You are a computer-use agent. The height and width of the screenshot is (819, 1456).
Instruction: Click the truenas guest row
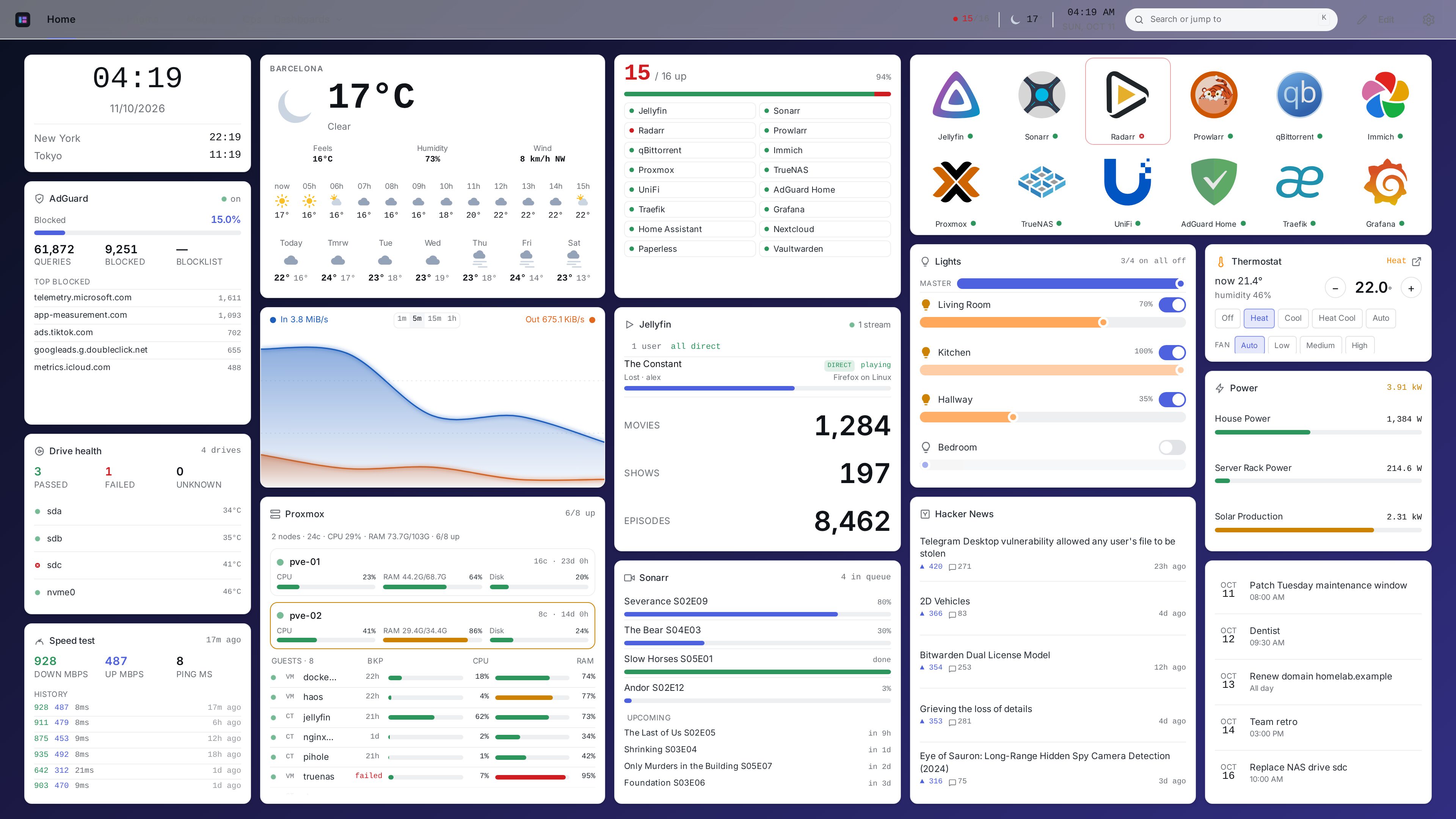coord(432,777)
